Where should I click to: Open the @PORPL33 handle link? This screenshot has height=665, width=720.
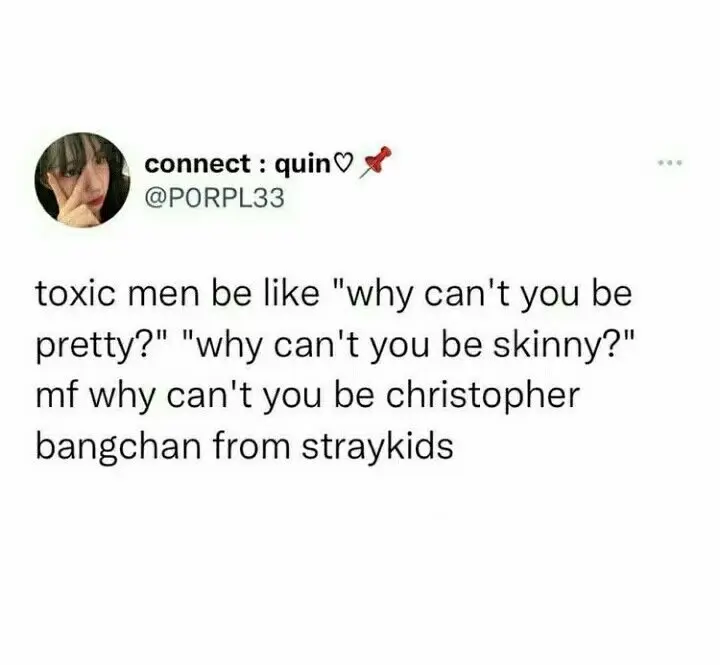tap(214, 199)
